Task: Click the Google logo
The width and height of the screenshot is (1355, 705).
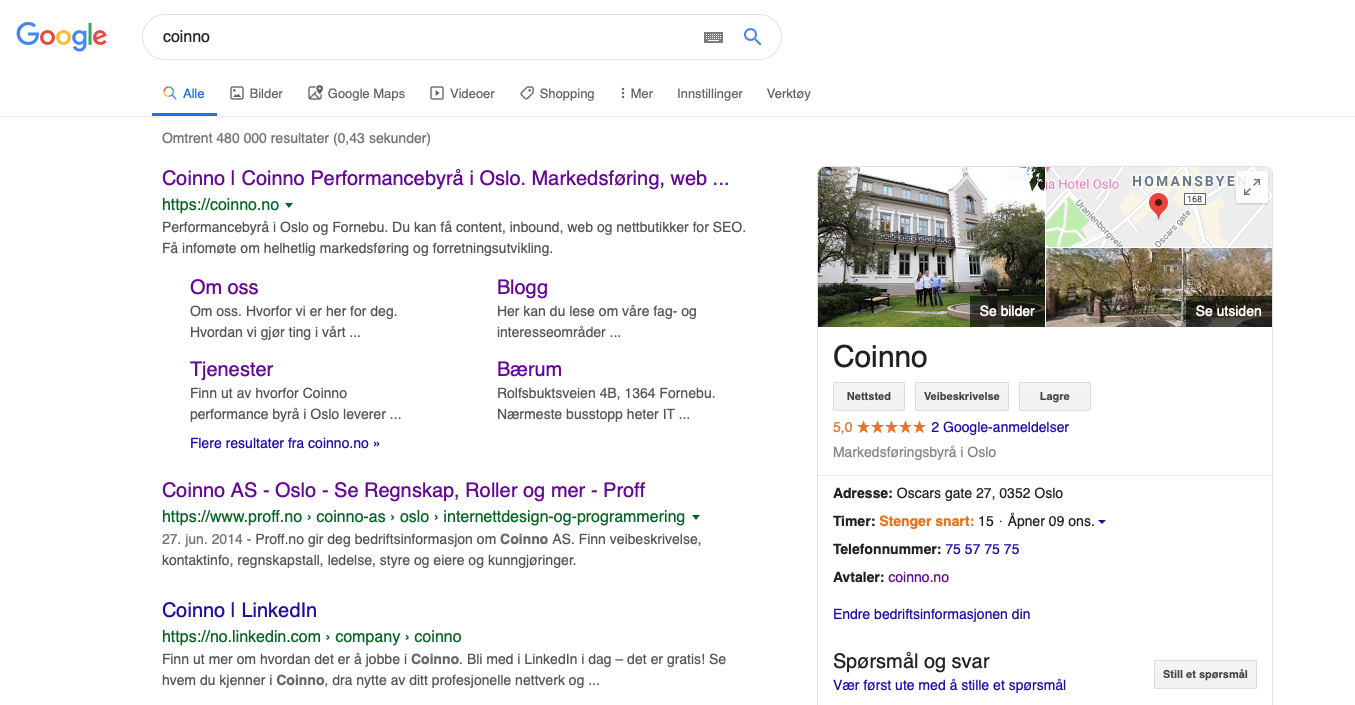Action: (61, 36)
